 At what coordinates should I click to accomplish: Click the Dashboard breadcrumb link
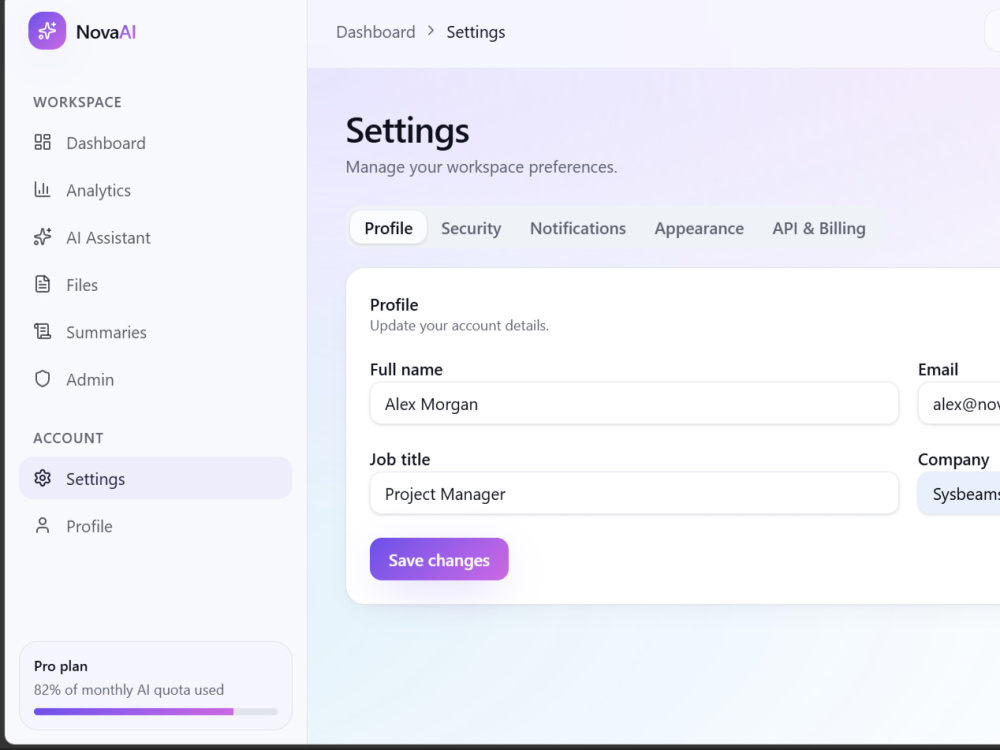click(x=376, y=32)
